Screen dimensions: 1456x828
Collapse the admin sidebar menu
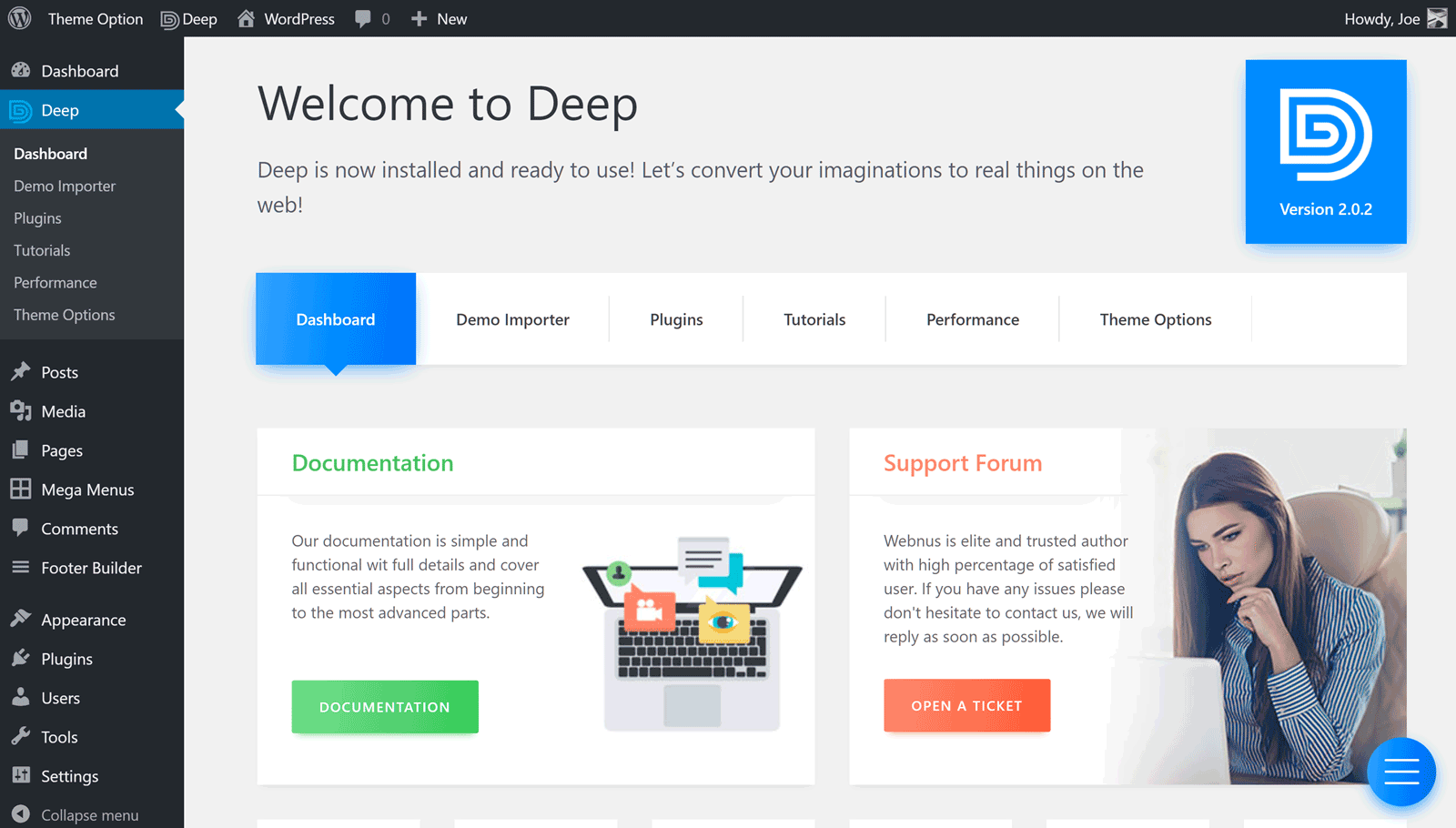[x=92, y=814]
